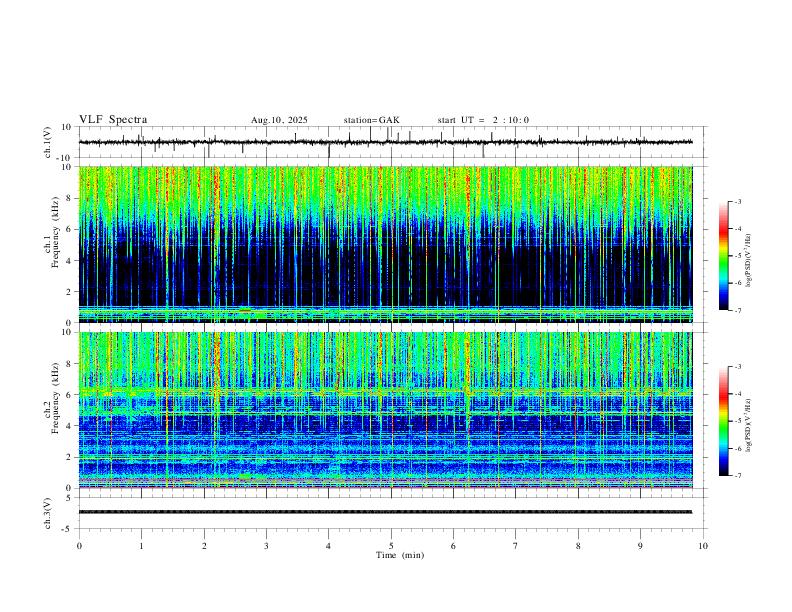
Task: Click the "station=GAK" label
Action: click(372, 120)
